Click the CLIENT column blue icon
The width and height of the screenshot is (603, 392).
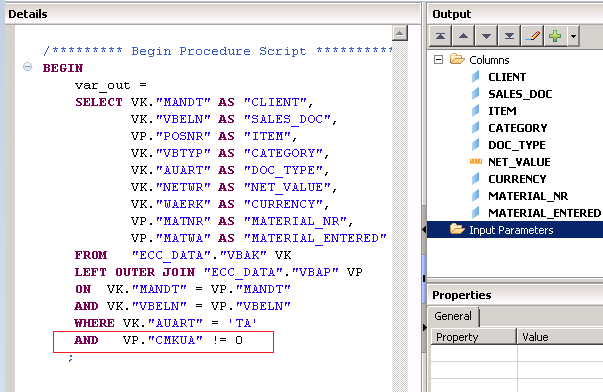coord(476,77)
